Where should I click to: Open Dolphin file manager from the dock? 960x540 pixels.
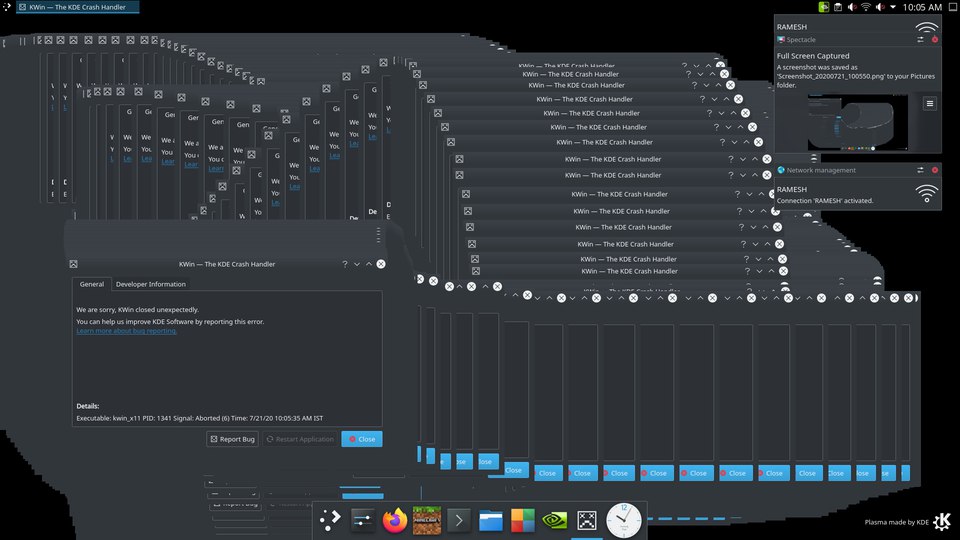[490, 520]
